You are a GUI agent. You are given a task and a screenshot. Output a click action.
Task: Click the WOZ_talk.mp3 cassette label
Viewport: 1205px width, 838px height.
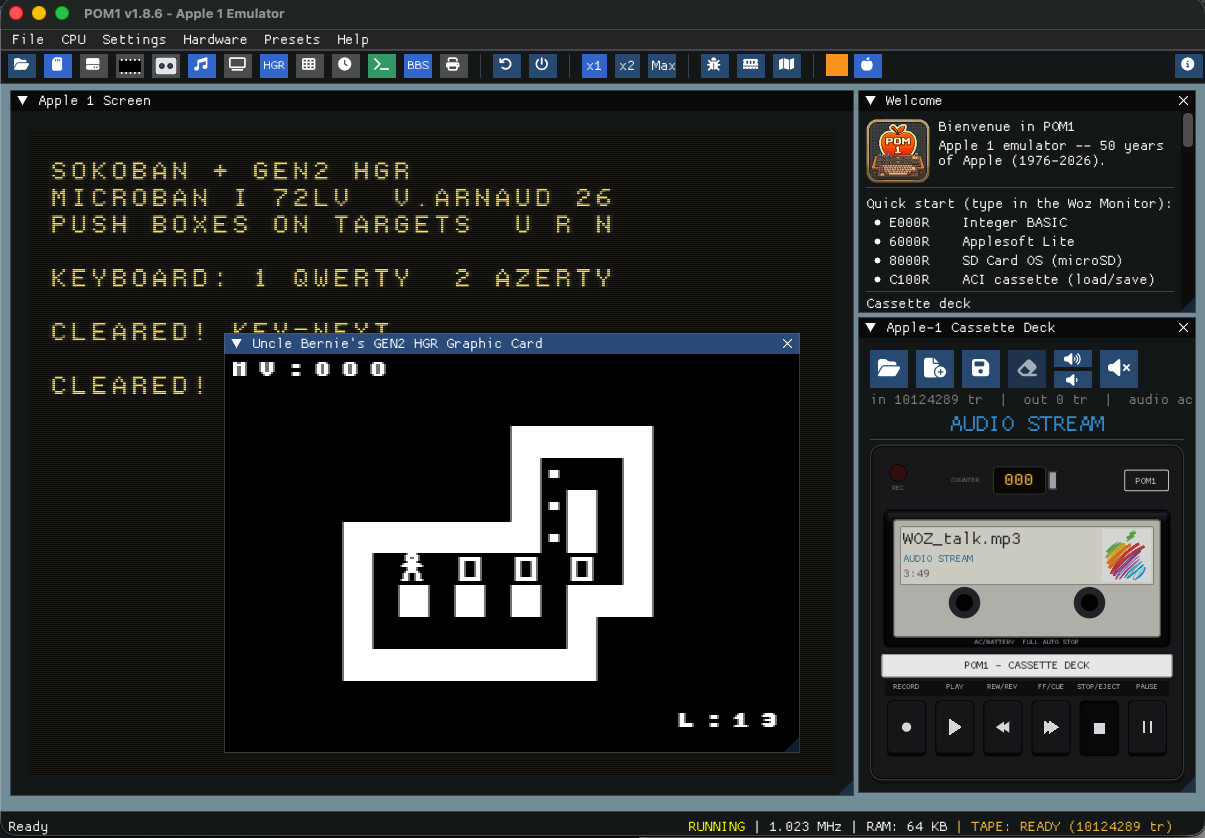click(1026, 555)
